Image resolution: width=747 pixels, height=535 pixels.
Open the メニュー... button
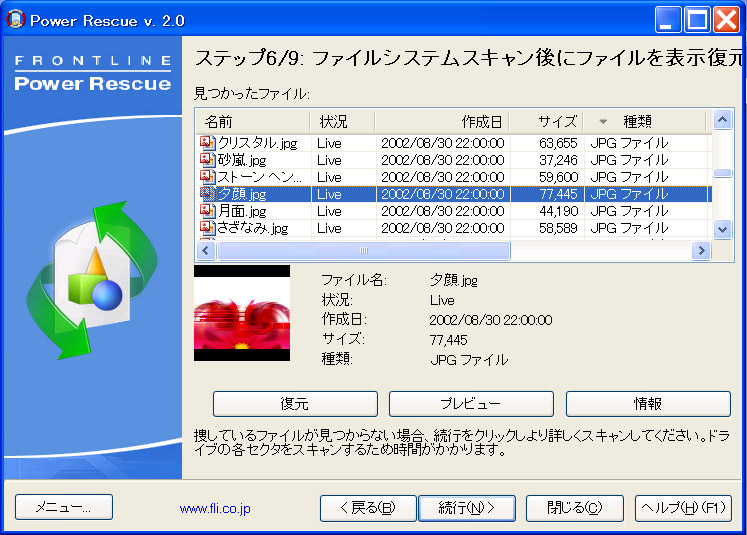click(x=64, y=507)
